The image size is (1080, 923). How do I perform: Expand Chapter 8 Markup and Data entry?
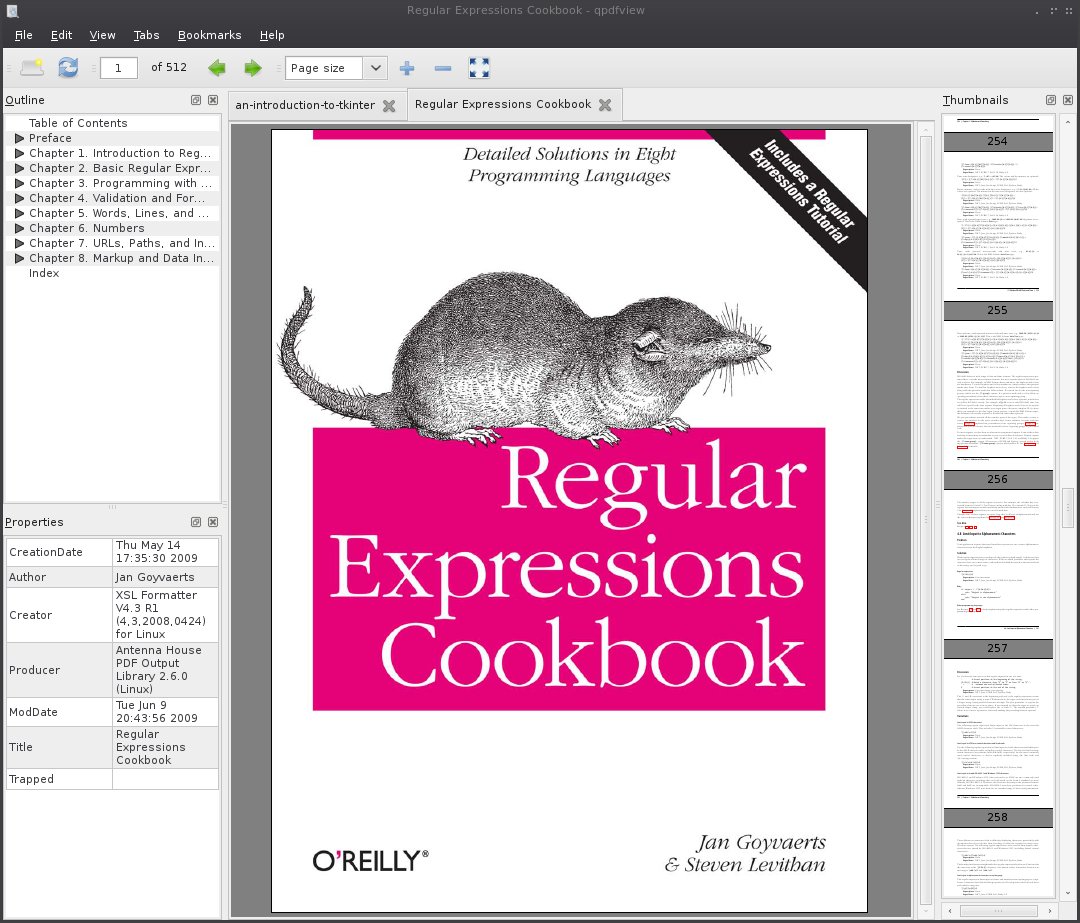19,258
